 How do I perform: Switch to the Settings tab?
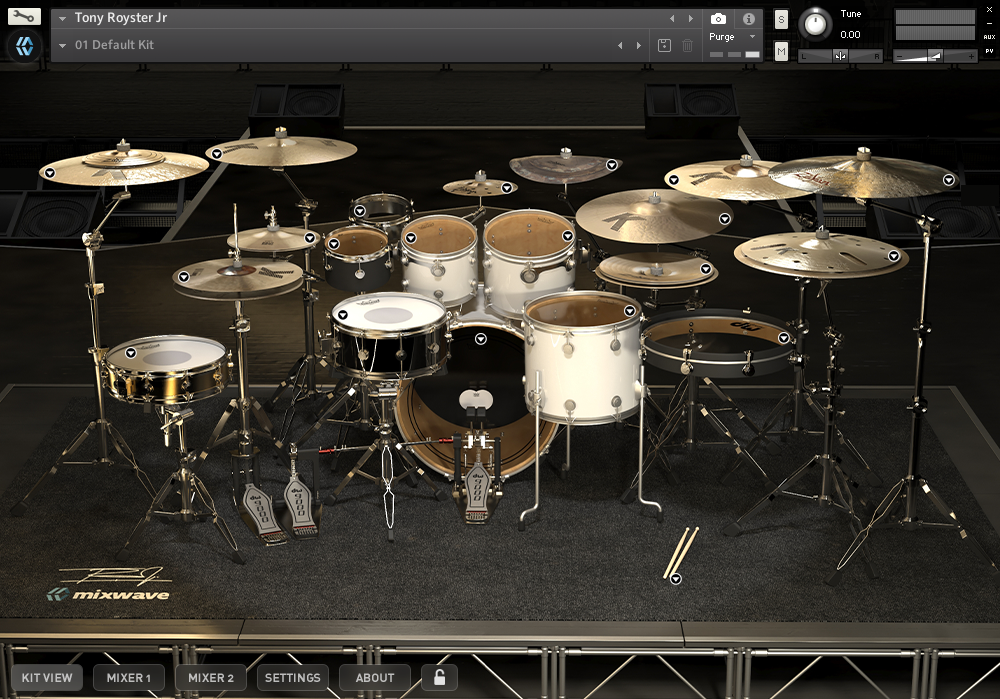pos(292,678)
